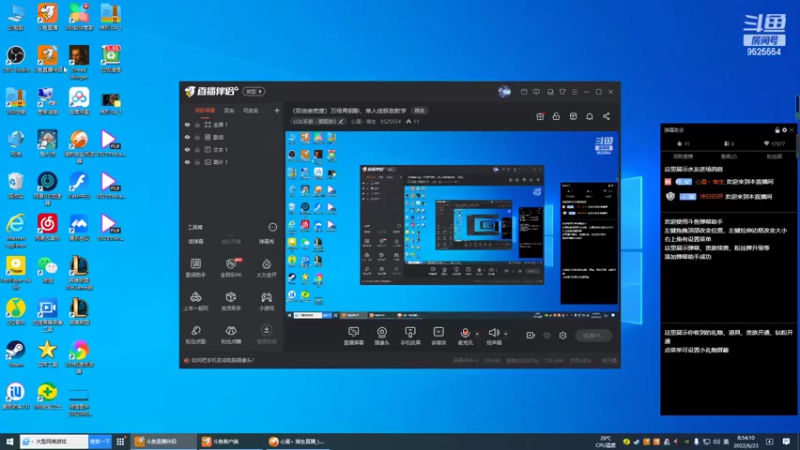Open the 小游戏 gamepad tool

pos(266,301)
